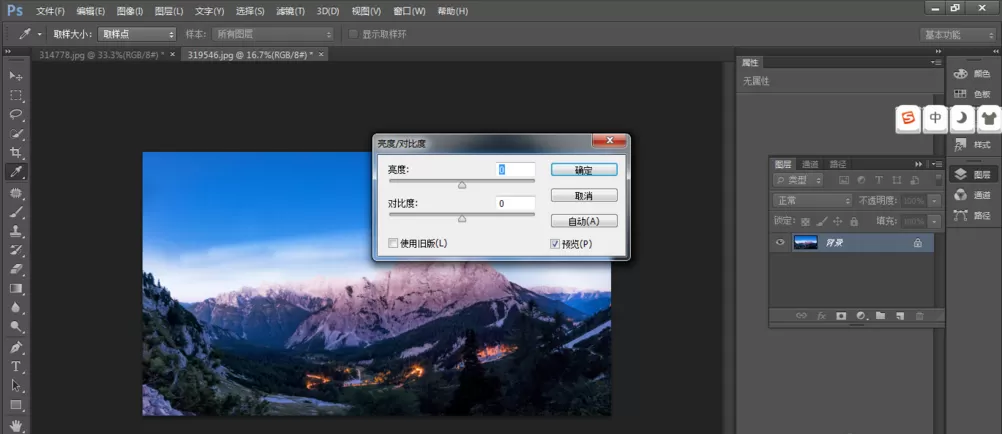Uncheck the 预览(P) checkbox
The width and height of the screenshot is (1002, 434).
tap(555, 244)
